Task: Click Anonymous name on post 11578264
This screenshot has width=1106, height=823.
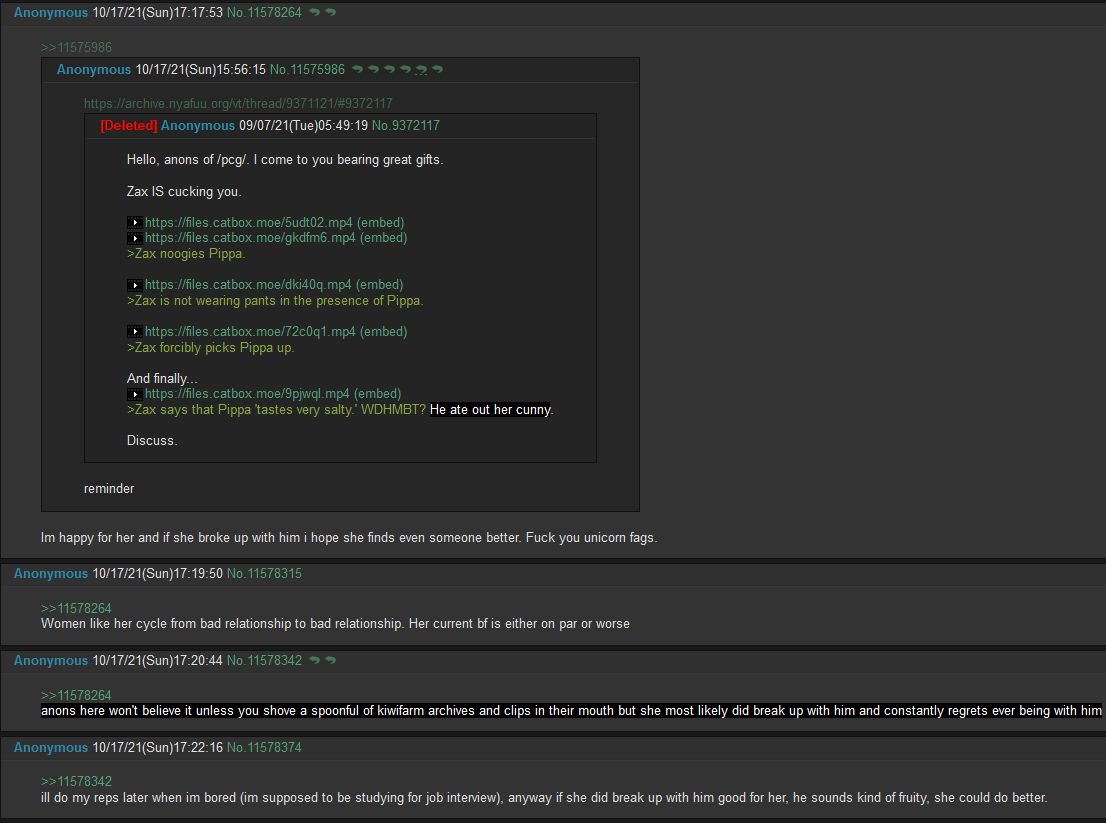Action: pos(51,12)
